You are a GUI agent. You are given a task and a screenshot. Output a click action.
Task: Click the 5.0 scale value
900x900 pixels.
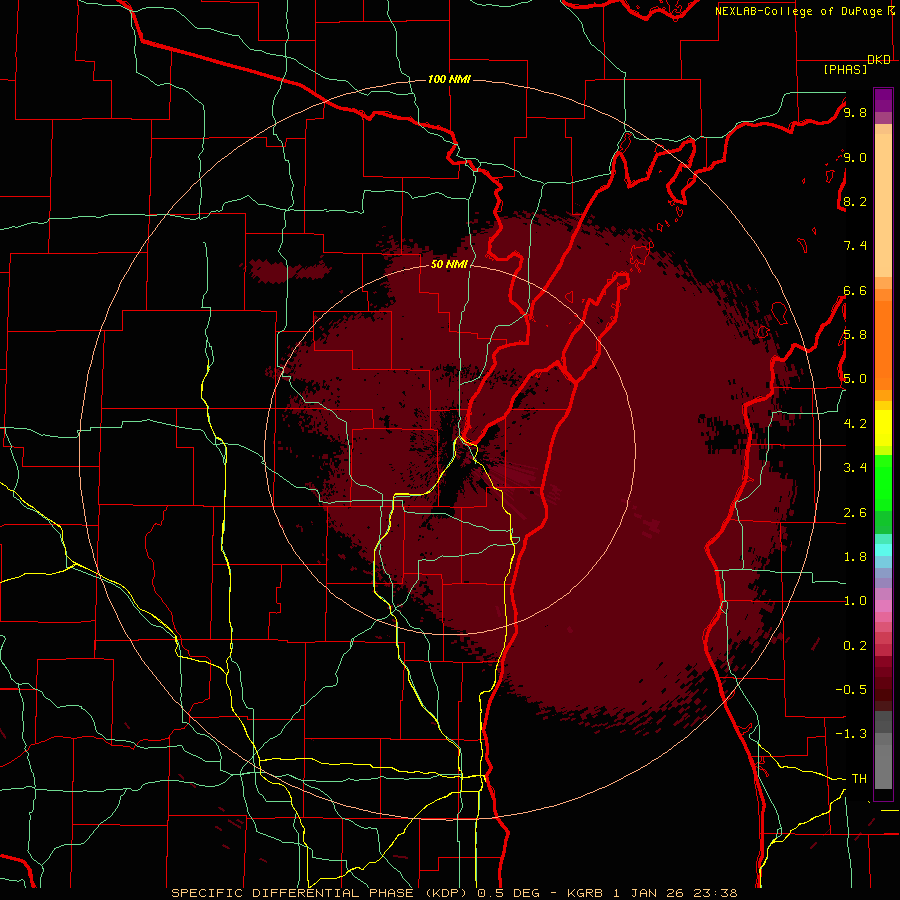tap(855, 379)
